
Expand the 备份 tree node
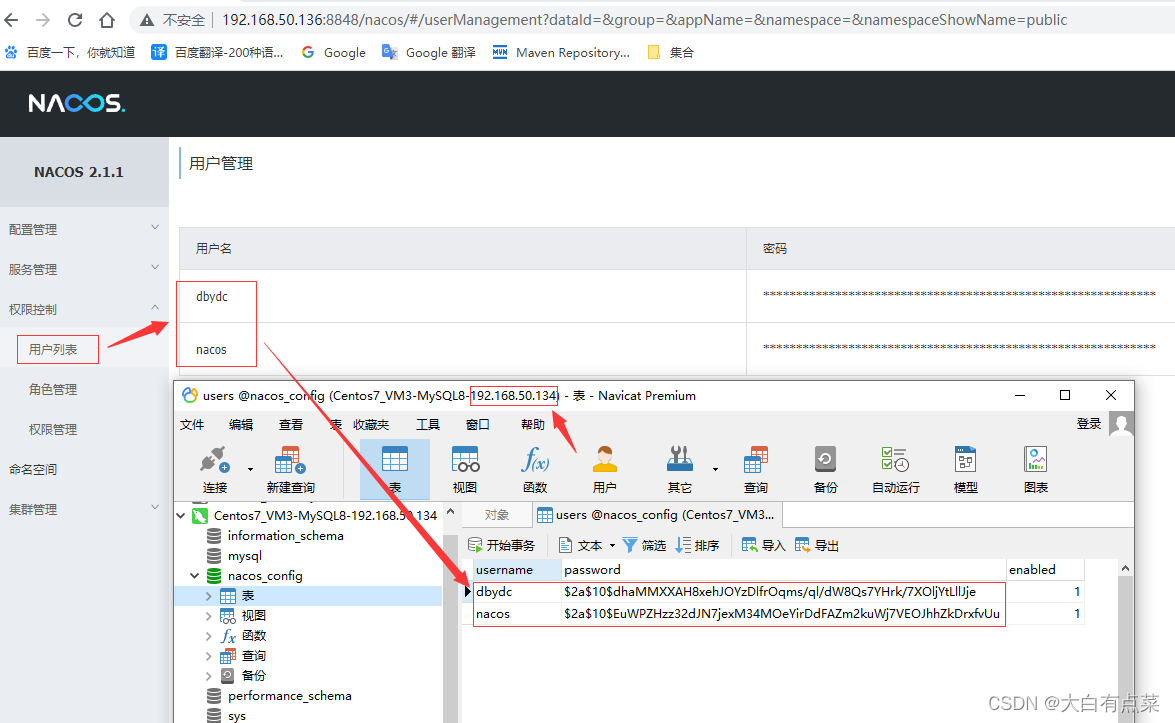(208, 676)
